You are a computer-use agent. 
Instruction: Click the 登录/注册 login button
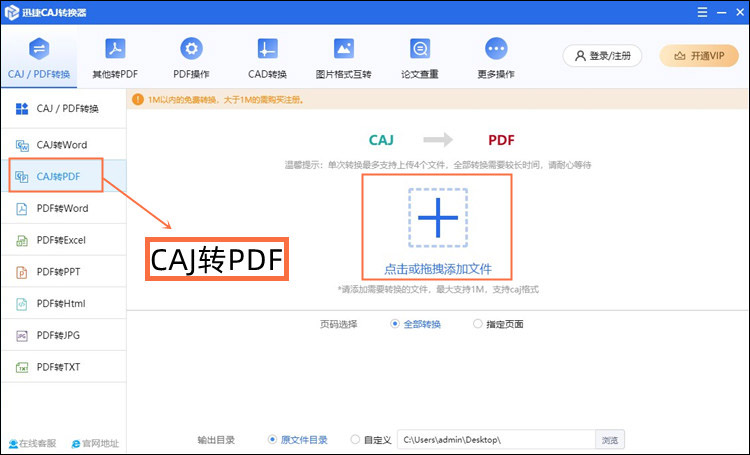tap(602, 56)
